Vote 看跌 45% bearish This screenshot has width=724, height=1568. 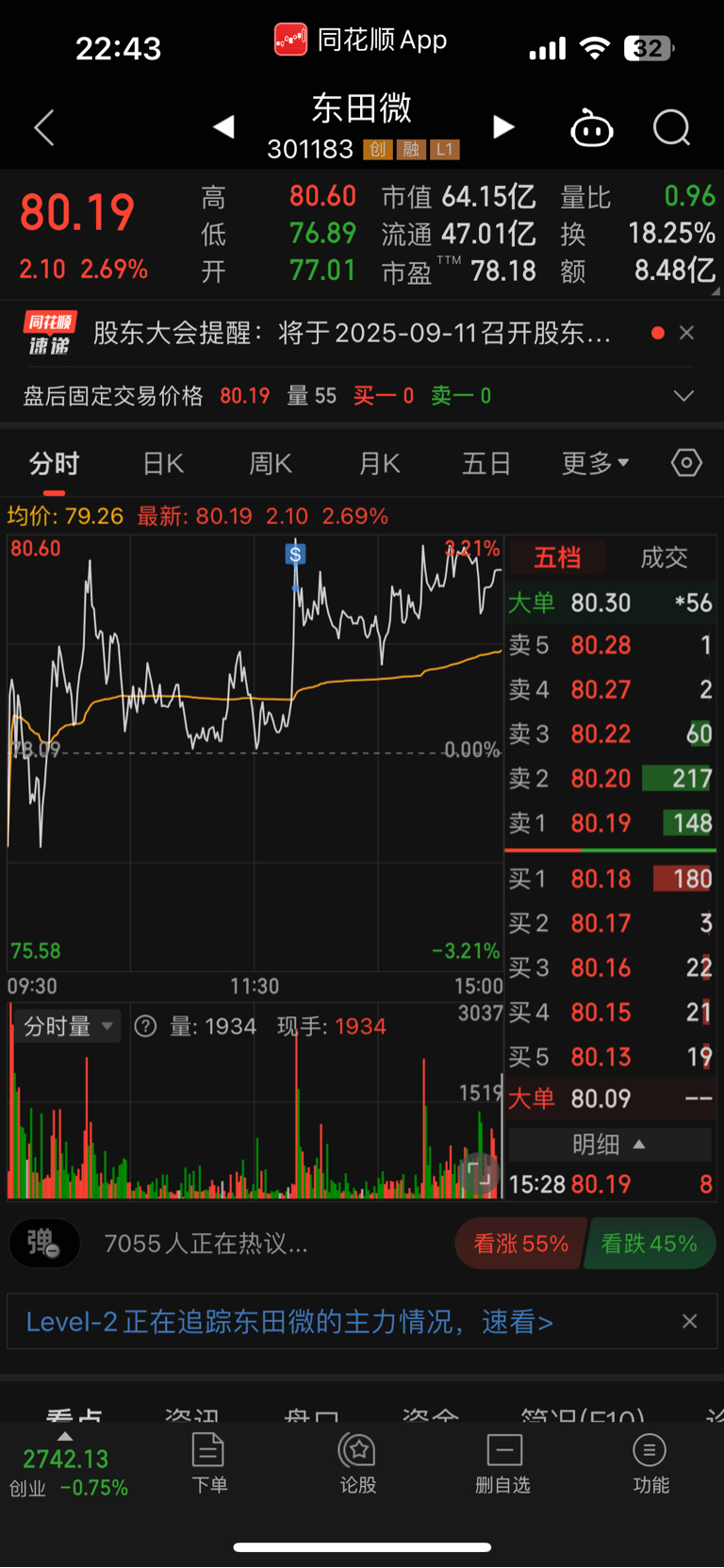[x=650, y=1244]
